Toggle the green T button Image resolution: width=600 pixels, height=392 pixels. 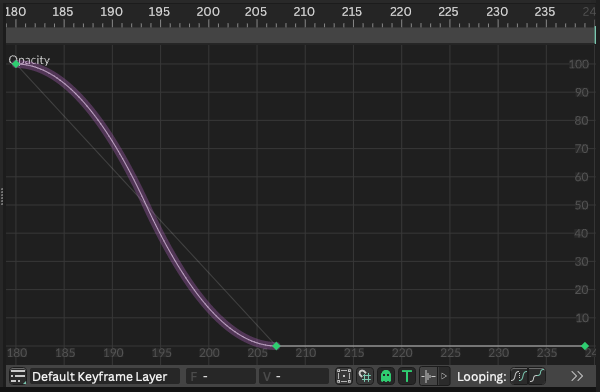click(x=407, y=376)
